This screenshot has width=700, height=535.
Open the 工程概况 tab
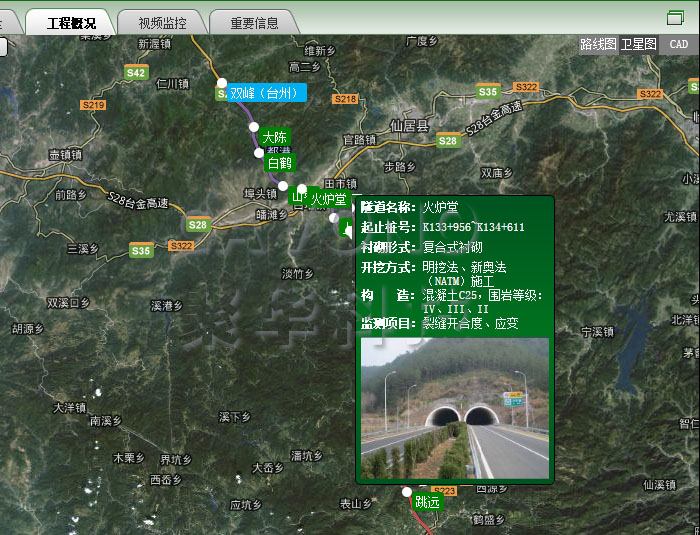point(70,22)
